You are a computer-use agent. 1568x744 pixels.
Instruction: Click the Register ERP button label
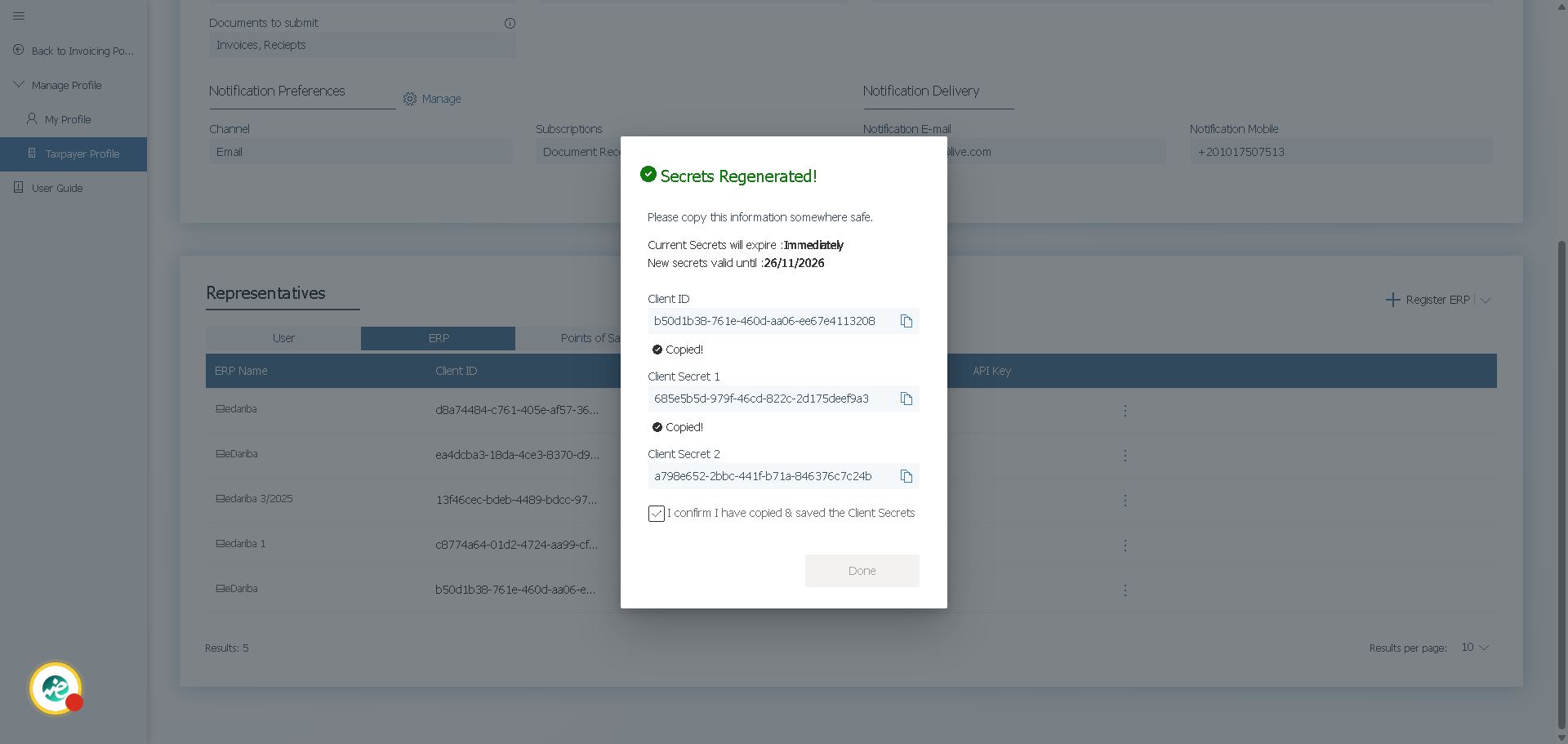coord(1437,300)
